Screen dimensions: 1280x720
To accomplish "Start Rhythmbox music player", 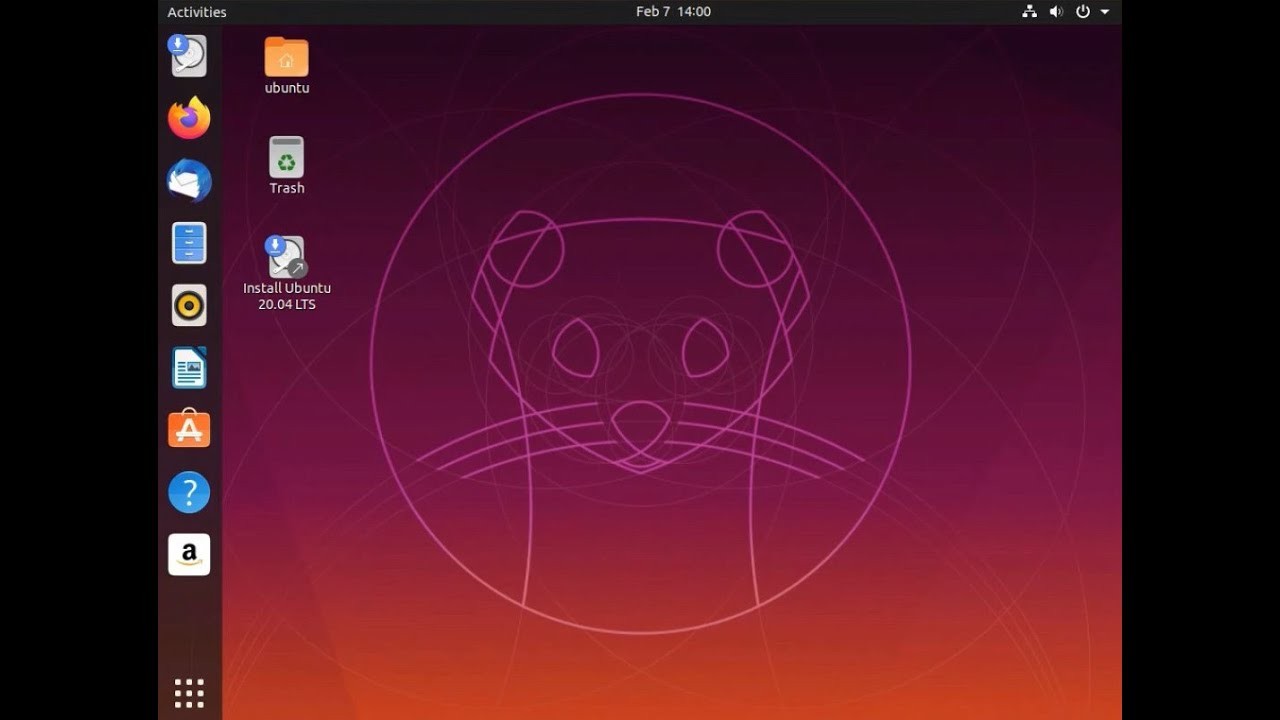I will 189,305.
